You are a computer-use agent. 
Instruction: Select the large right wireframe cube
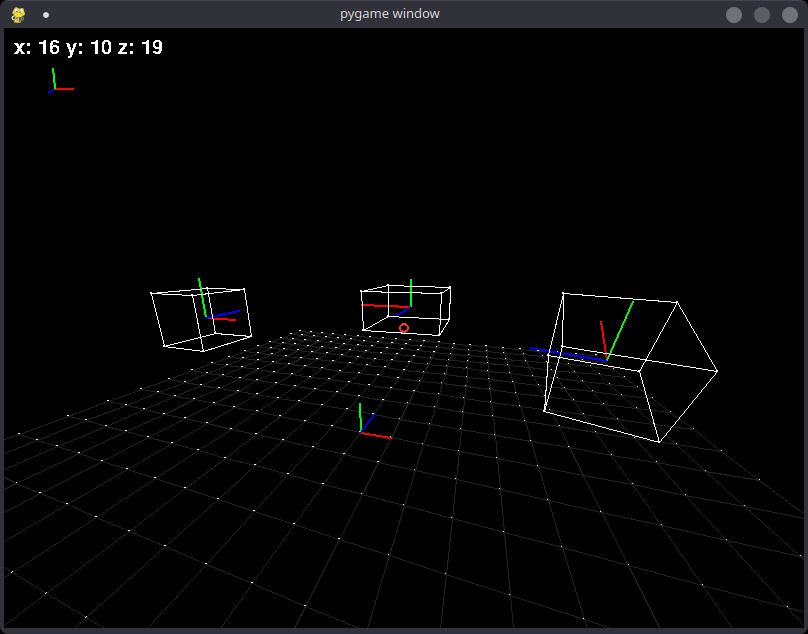631,367
